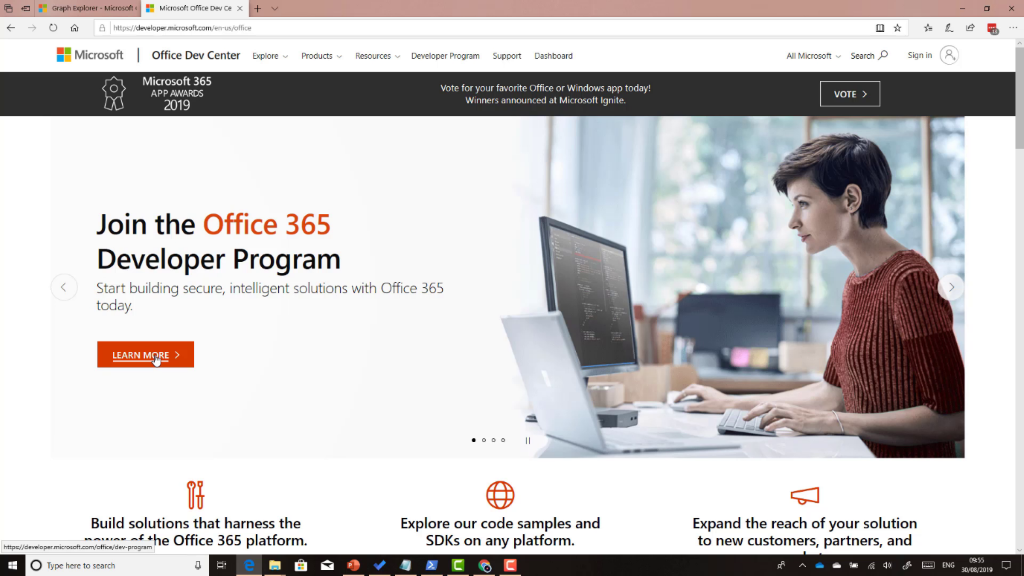Viewport: 1024px width, 576px height.
Task: Click the VOTE button
Action: 850,94
